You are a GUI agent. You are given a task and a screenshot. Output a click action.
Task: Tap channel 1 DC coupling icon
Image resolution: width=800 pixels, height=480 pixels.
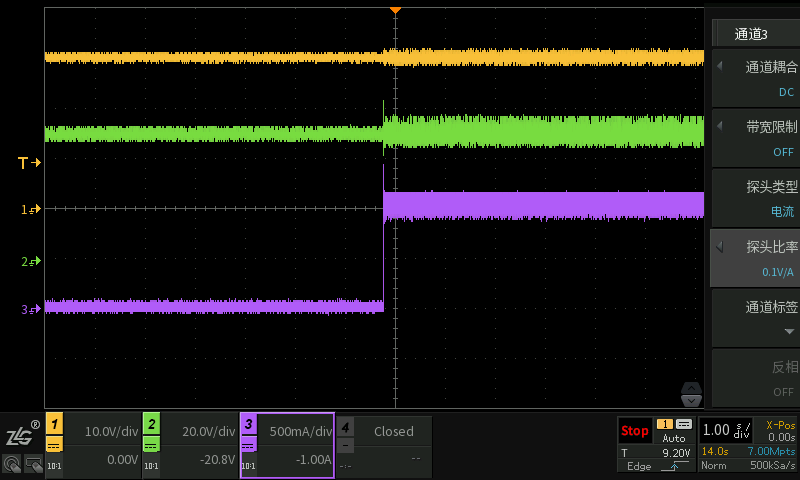[55, 445]
